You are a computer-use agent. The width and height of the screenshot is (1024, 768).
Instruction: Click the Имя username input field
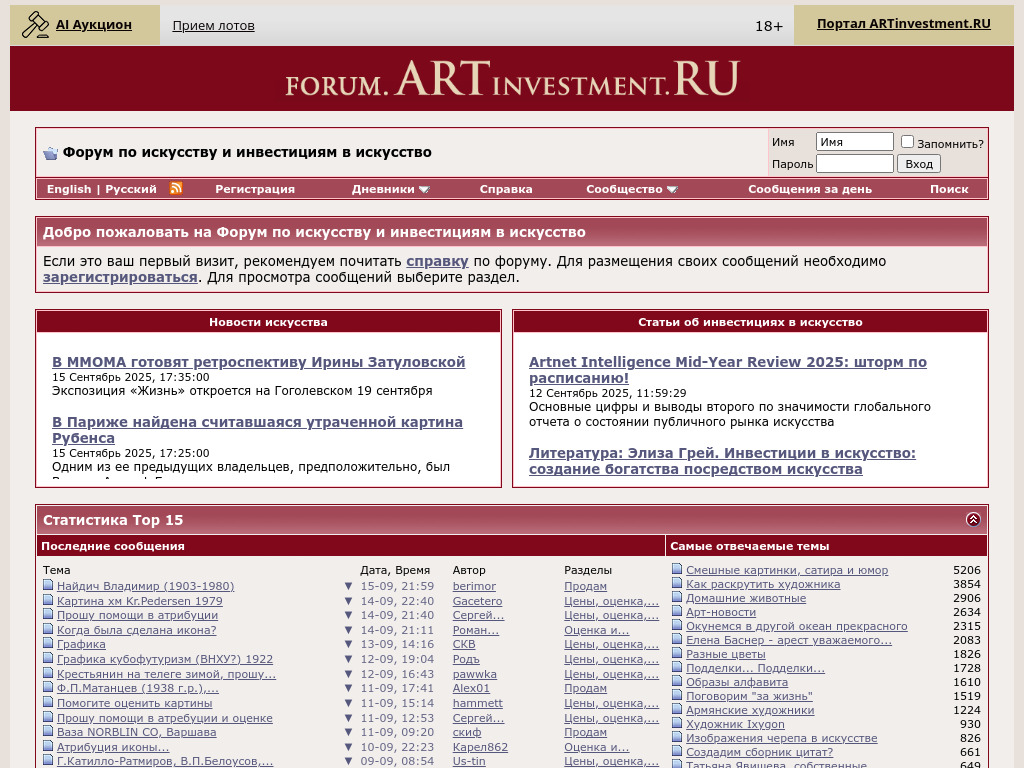pos(854,142)
